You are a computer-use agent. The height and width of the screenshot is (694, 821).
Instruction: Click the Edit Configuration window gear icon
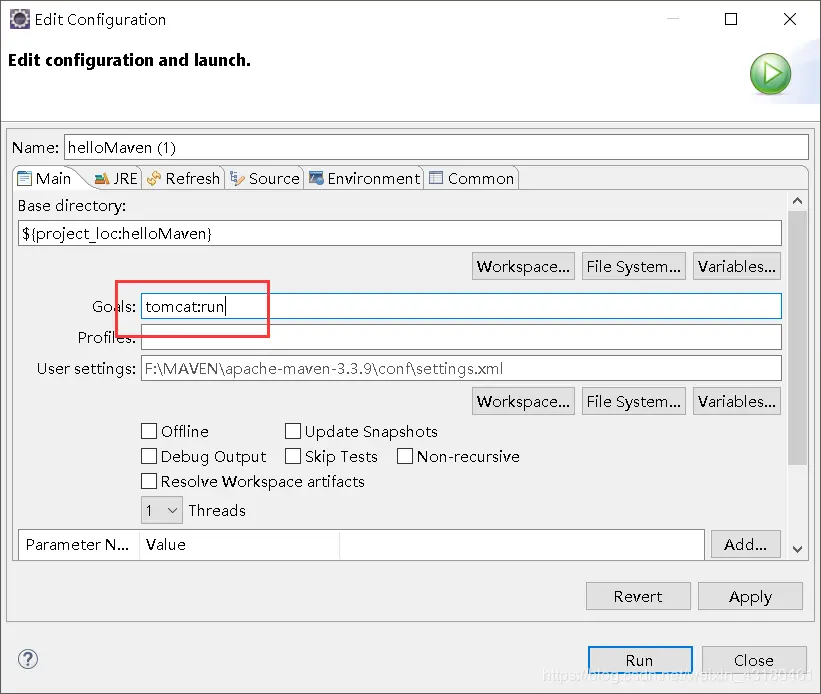[19, 19]
